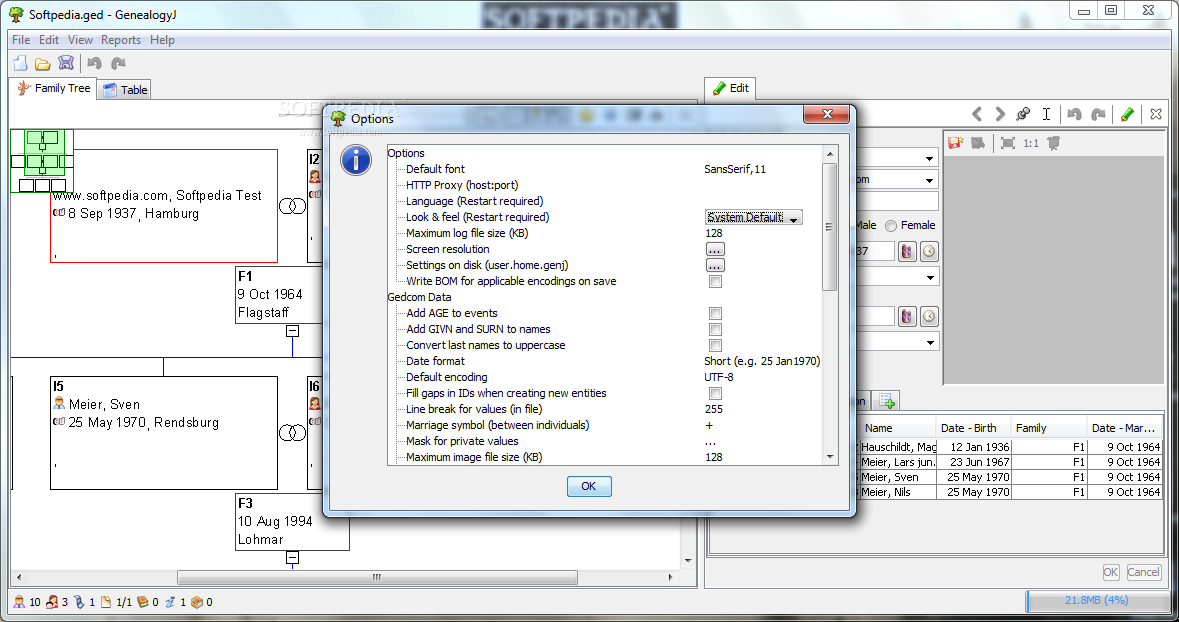1179x622 pixels.
Task: Switch to the Table tab
Action: (125, 90)
